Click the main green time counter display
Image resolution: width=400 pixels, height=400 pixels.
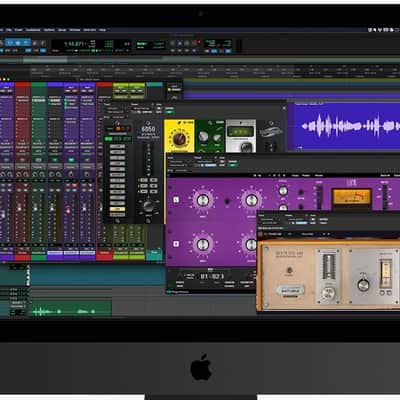click(74, 44)
